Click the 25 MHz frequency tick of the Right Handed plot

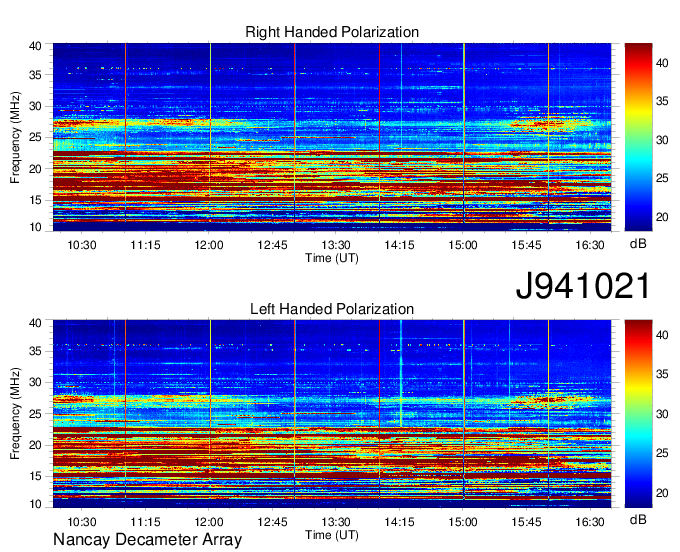point(35,137)
